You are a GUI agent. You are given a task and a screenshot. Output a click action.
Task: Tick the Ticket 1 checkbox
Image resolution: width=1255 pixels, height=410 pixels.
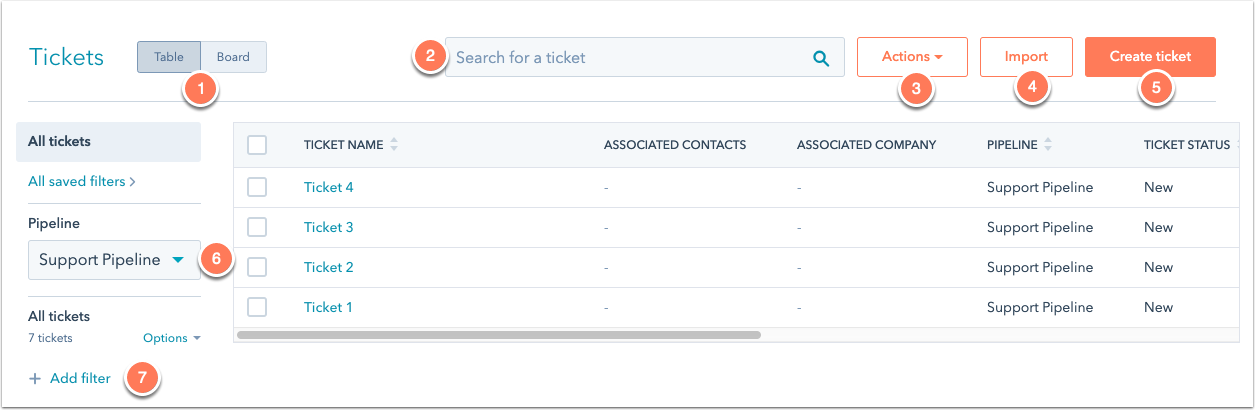(x=257, y=307)
